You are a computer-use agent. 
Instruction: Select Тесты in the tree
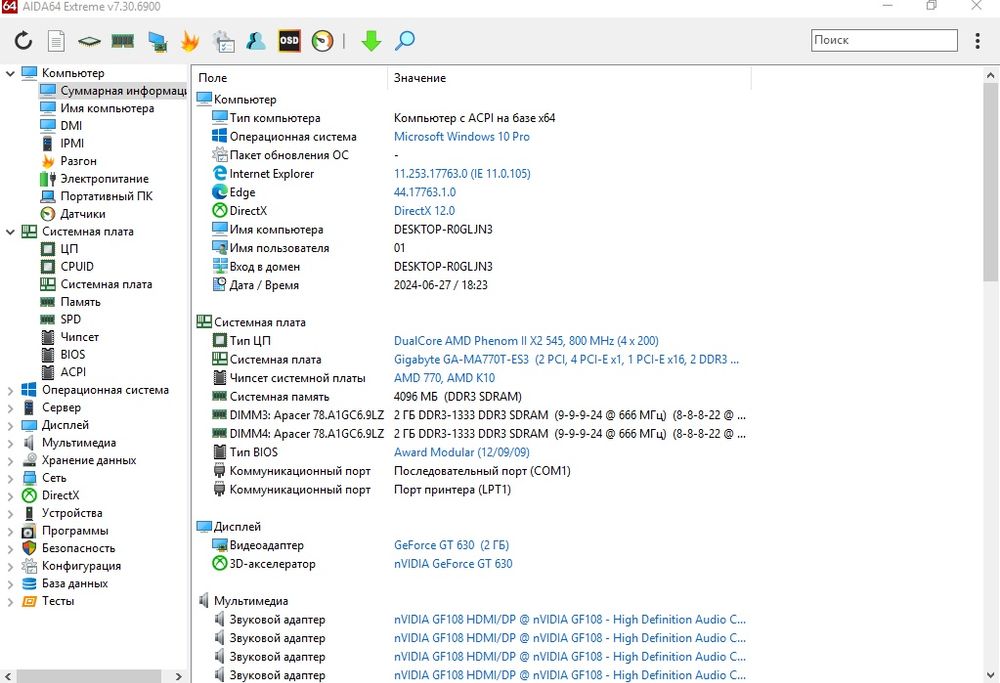pyautogui.click(x=58, y=601)
